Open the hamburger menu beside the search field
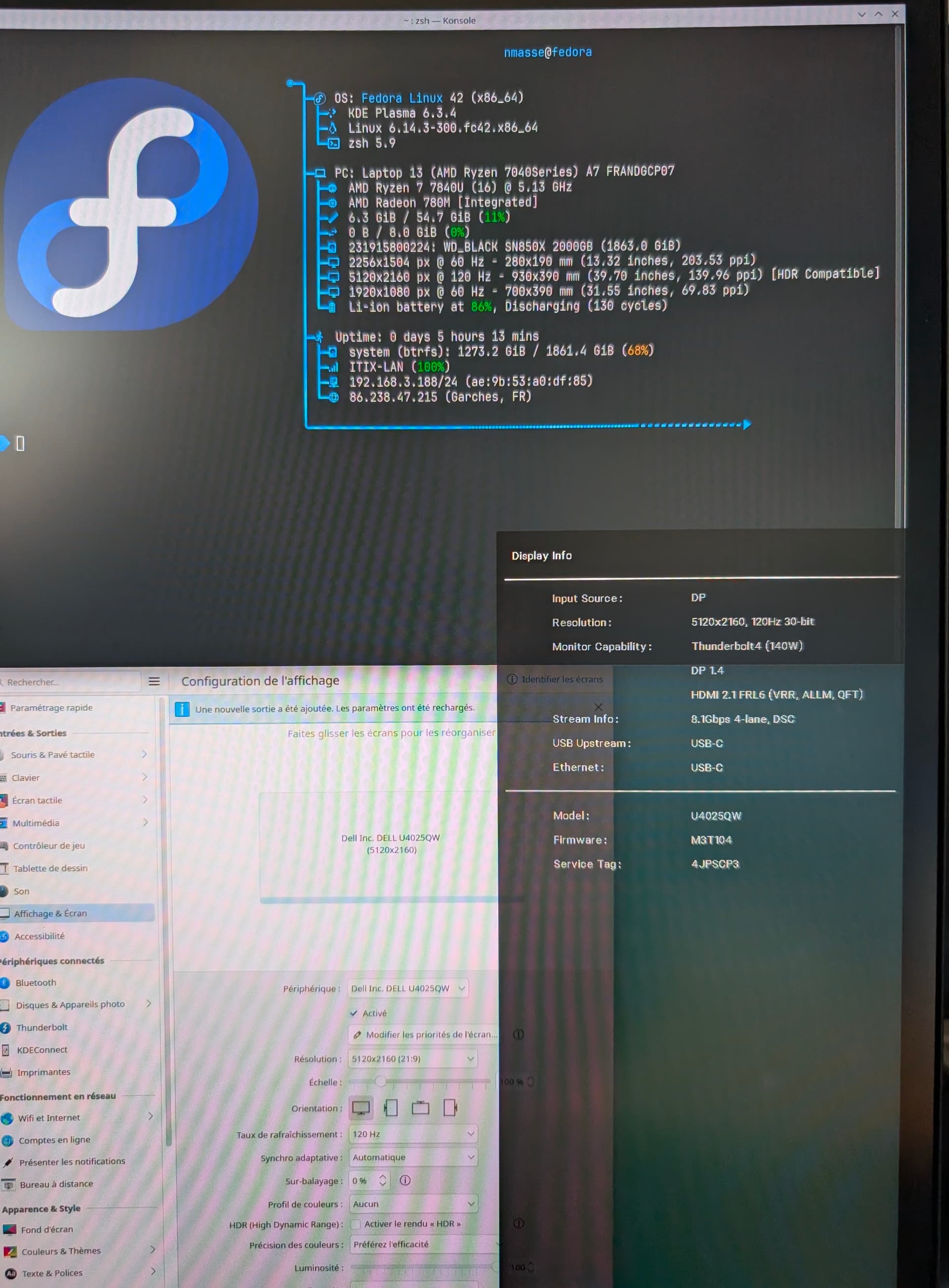The width and height of the screenshot is (949, 1288). pyautogui.click(x=154, y=681)
